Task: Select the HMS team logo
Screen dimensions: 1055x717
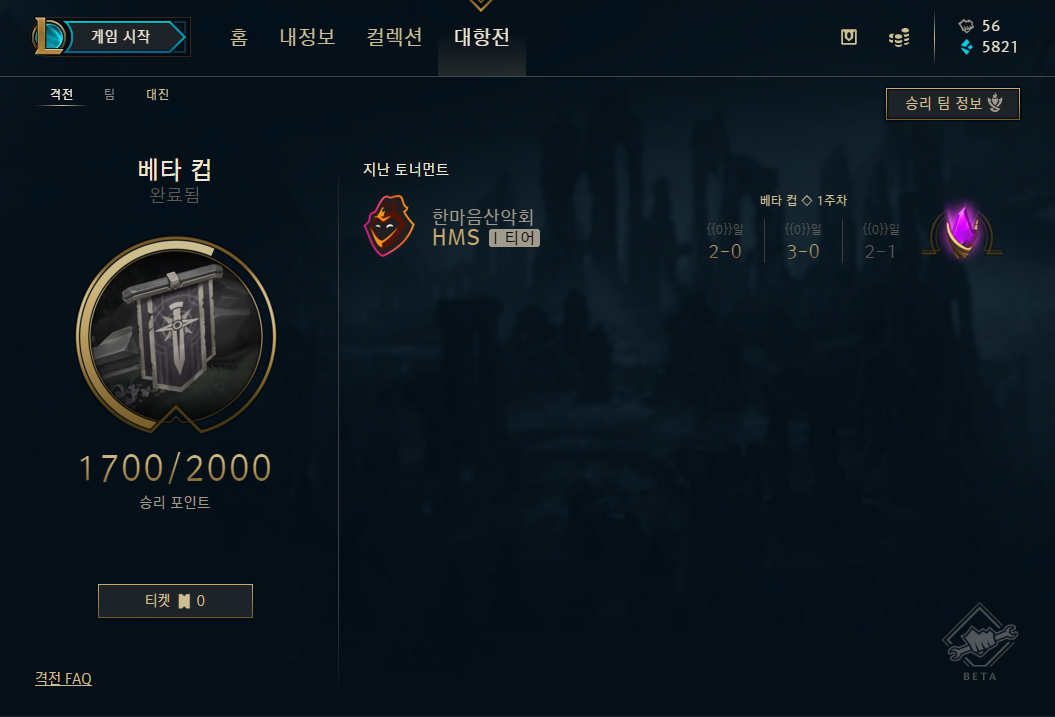Action: 389,226
